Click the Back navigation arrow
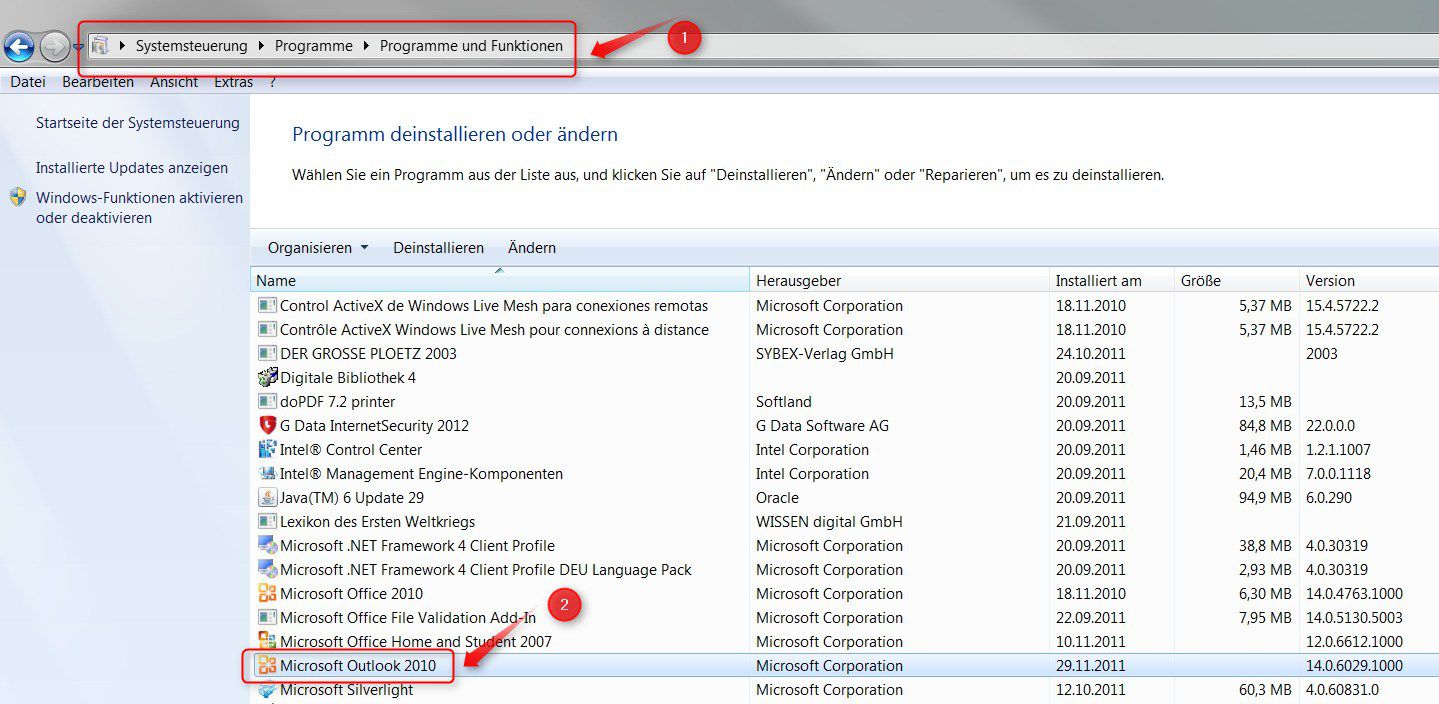 (x=18, y=46)
